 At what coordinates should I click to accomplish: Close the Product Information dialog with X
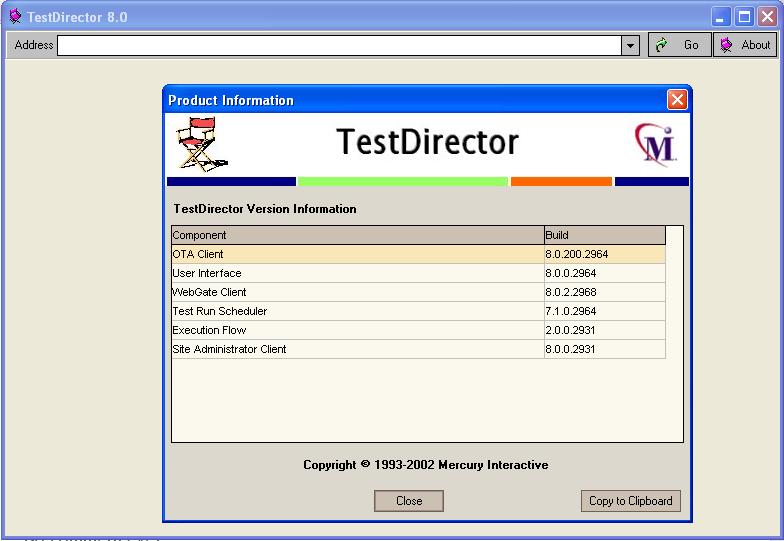[x=677, y=100]
